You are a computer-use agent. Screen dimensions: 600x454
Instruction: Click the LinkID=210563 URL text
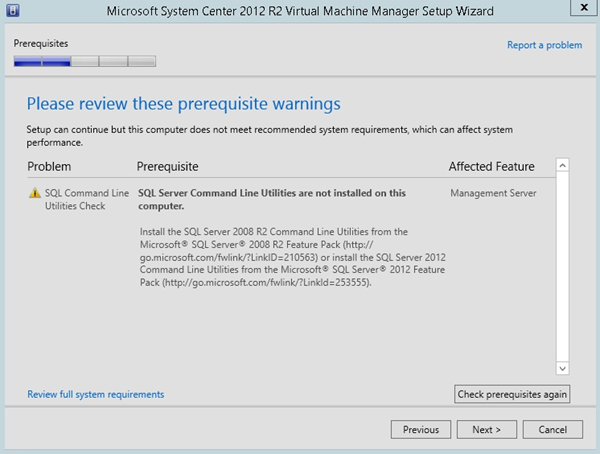[x=229, y=257]
